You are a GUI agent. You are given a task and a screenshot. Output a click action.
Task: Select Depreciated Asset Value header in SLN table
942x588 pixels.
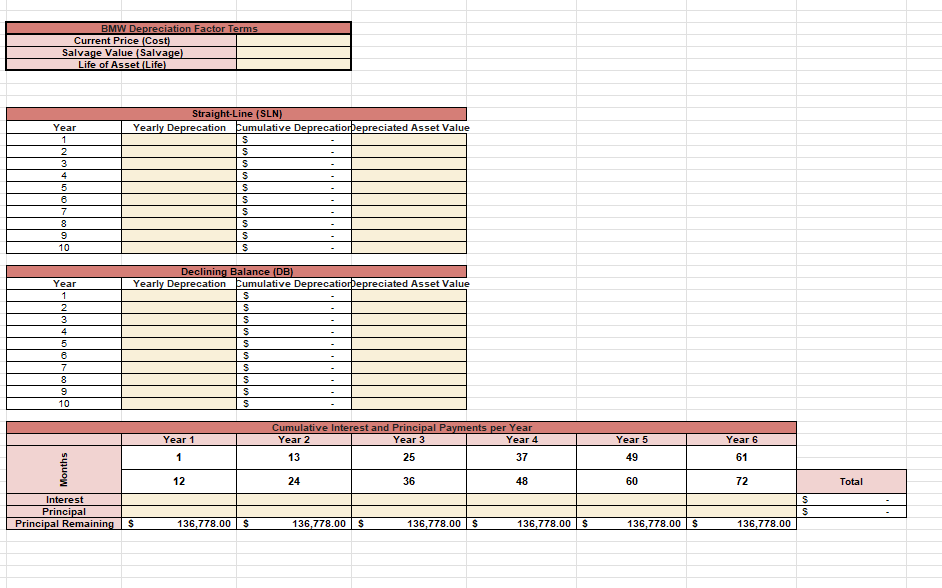[x=407, y=127]
